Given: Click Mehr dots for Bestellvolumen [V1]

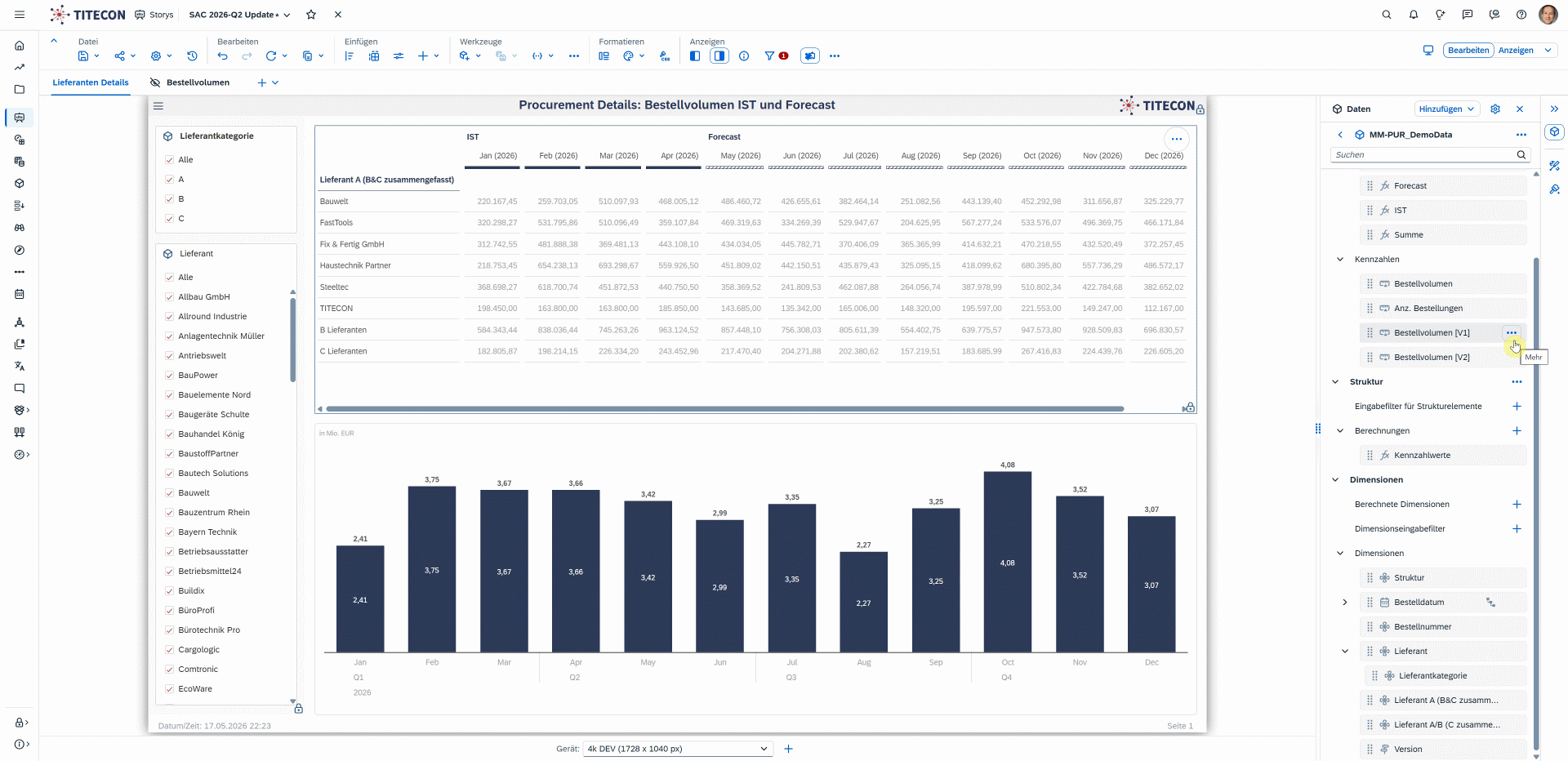Looking at the screenshot, I should 1512,332.
